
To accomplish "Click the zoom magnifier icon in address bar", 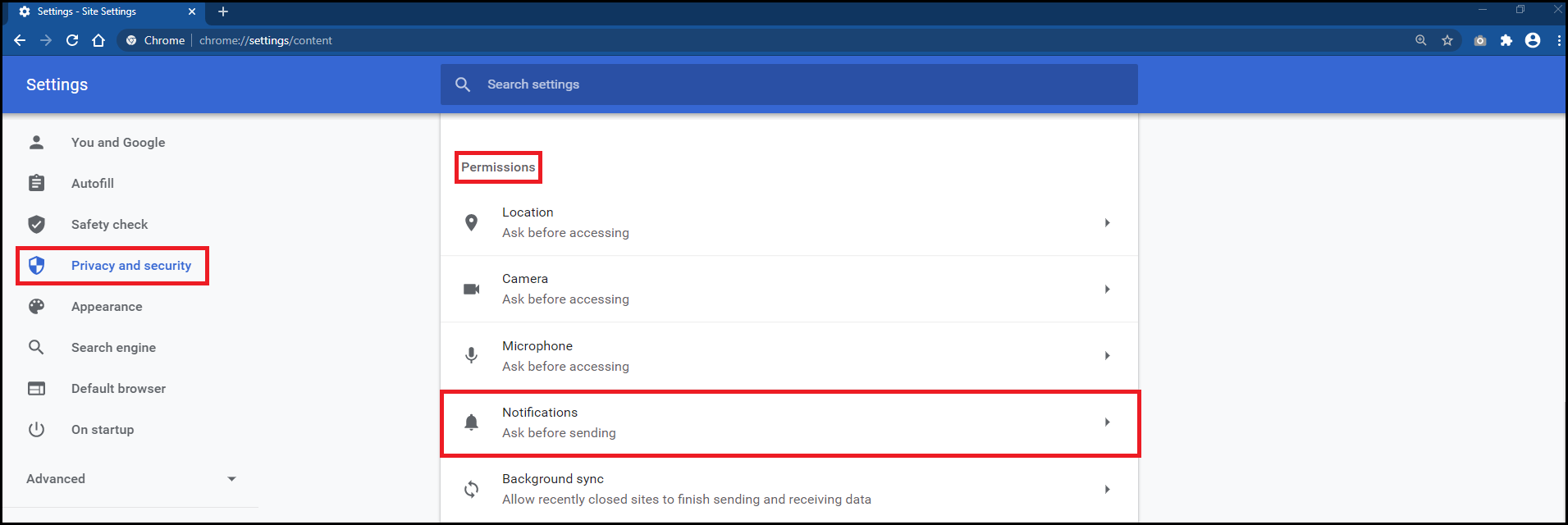I will [1421, 40].
